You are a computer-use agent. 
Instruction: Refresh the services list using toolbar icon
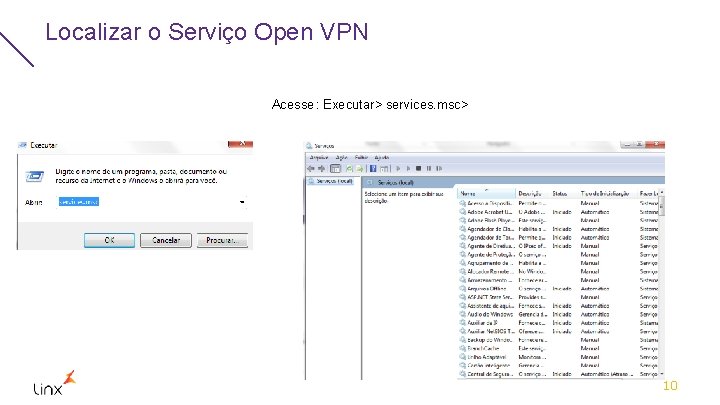click(x=349, y=169)
